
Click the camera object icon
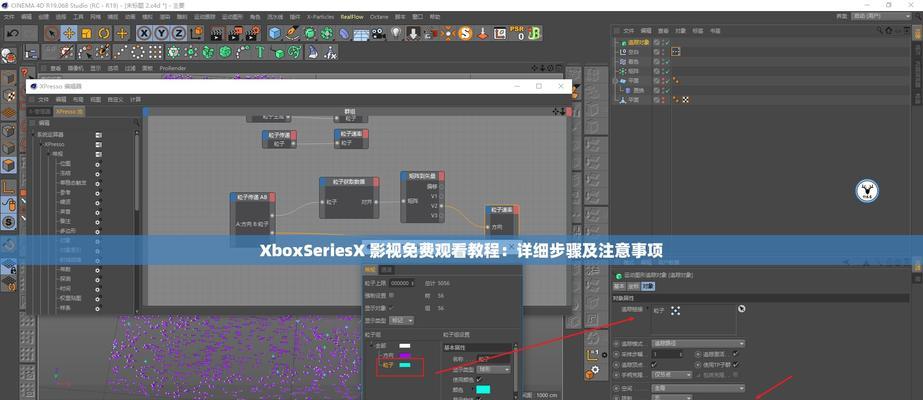pos(378,34)
